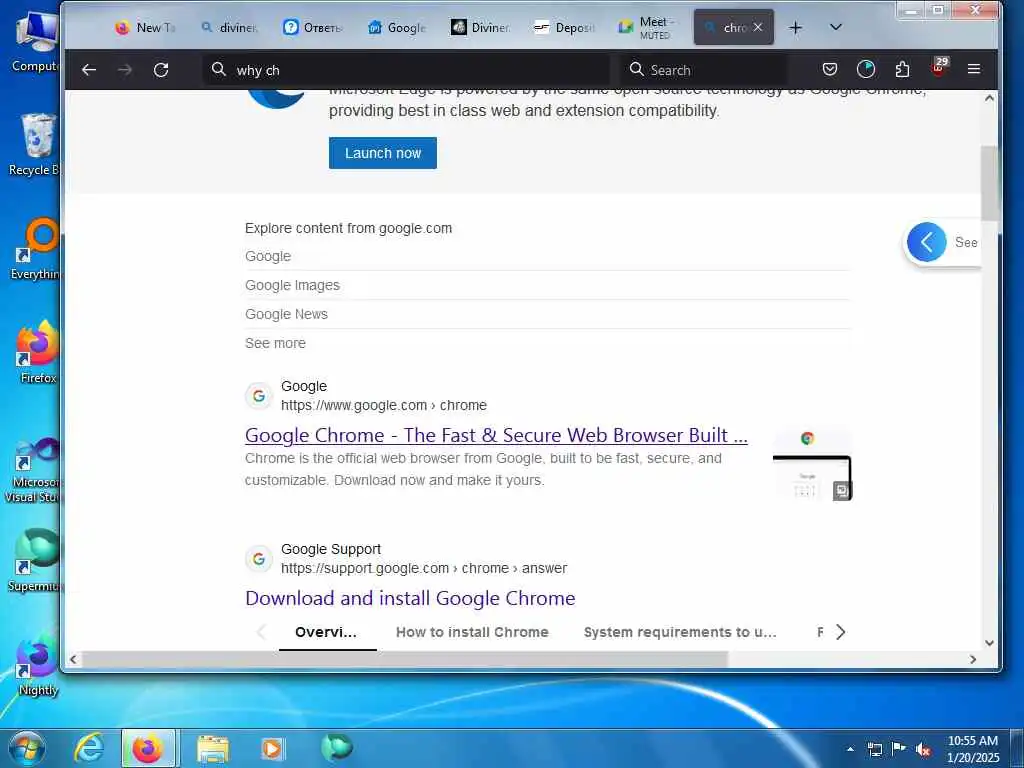Open the Google link under Explore content
Image resolution: width=1024 pixels, height=768 pixels.
pos(268,256)
